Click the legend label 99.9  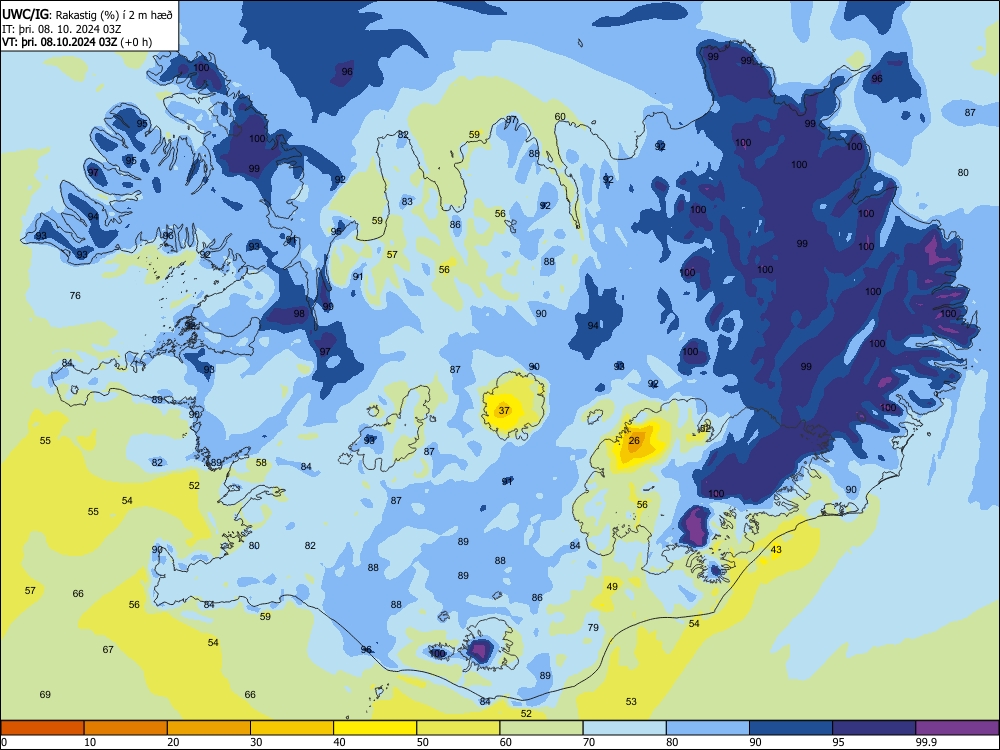pos(926,742)
